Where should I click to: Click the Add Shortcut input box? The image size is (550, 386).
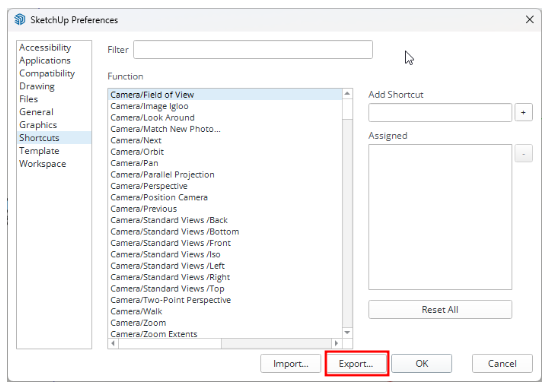point(440,113)
